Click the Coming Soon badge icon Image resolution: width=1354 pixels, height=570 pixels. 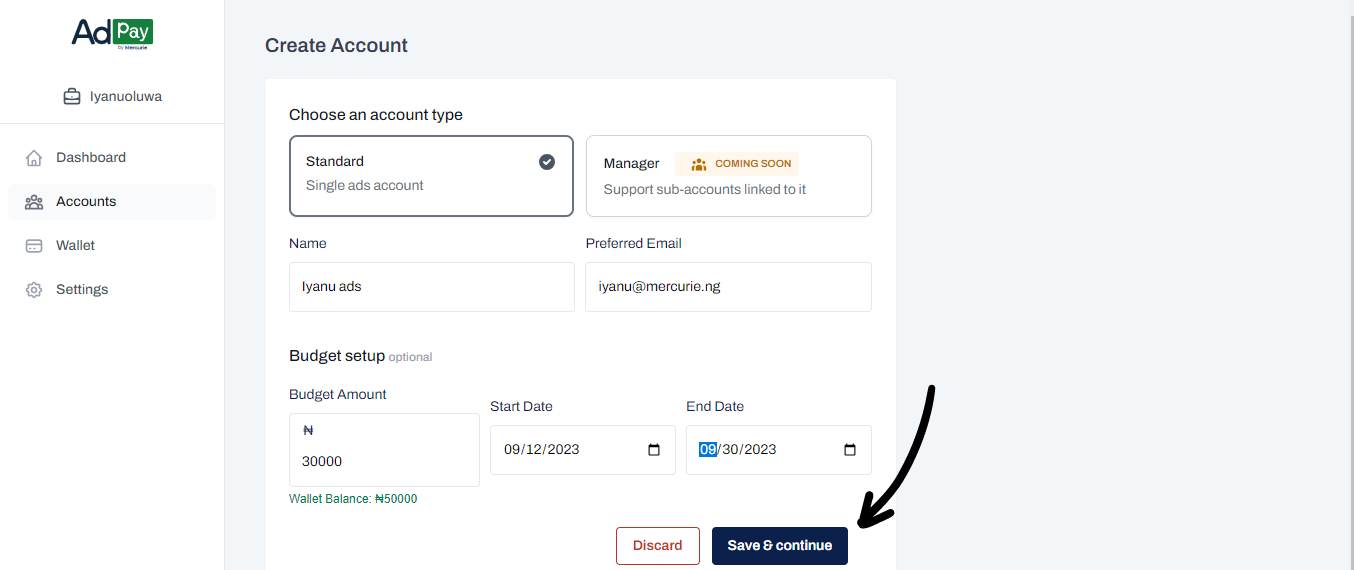pos(699,164)
